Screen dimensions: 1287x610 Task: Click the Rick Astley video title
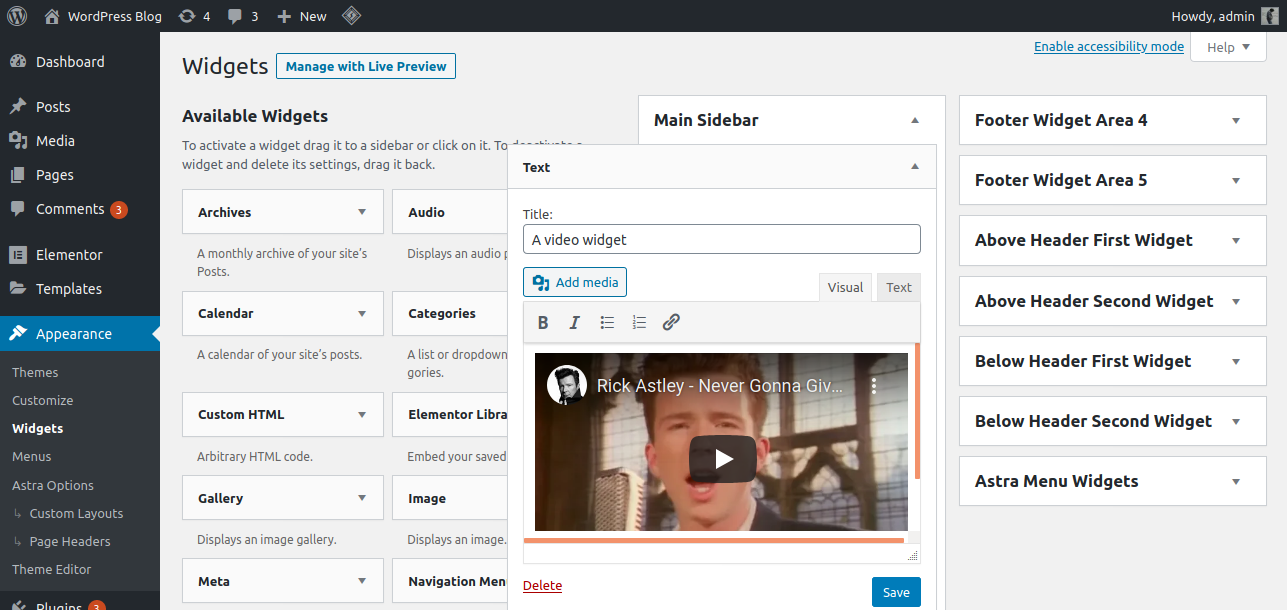click(x=720, y=385)
